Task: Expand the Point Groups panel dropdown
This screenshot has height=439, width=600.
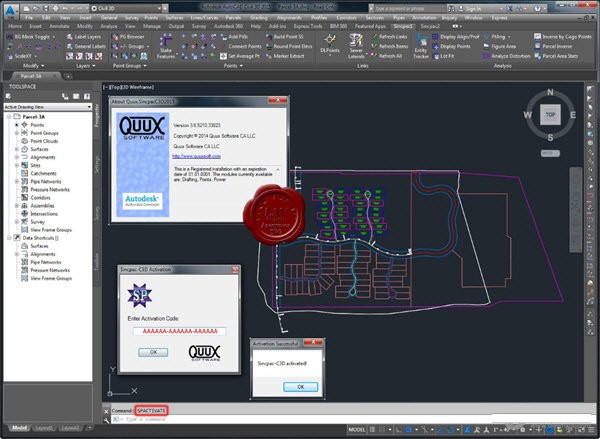Action: point(130,66)
